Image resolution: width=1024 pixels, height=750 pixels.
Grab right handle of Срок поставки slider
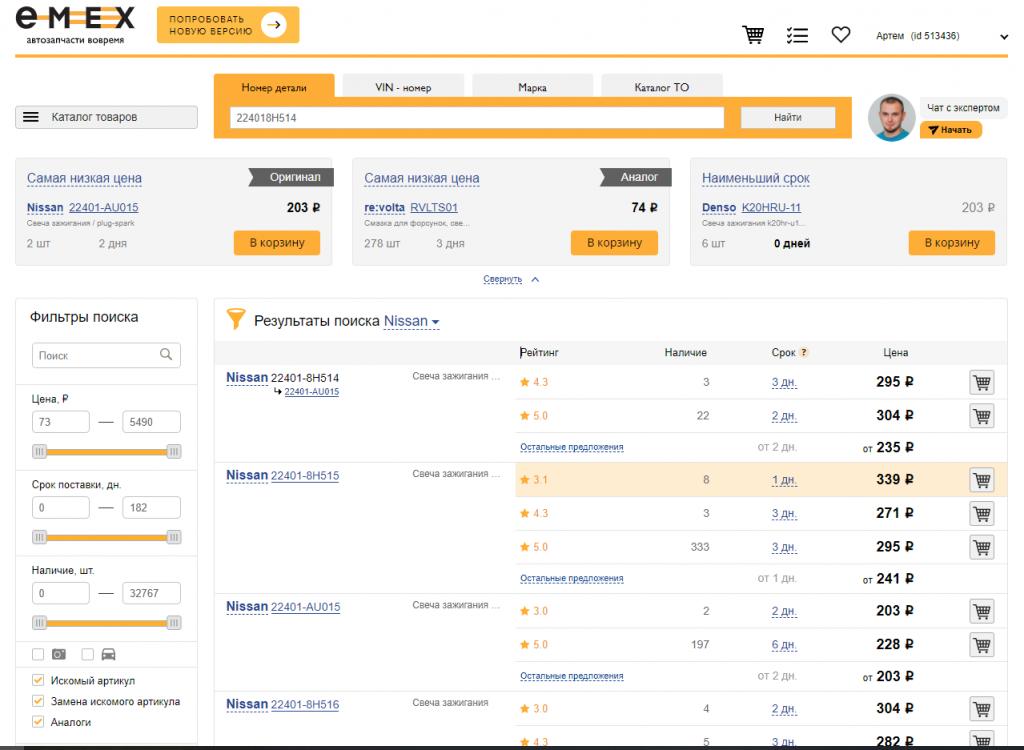(174, 537)
